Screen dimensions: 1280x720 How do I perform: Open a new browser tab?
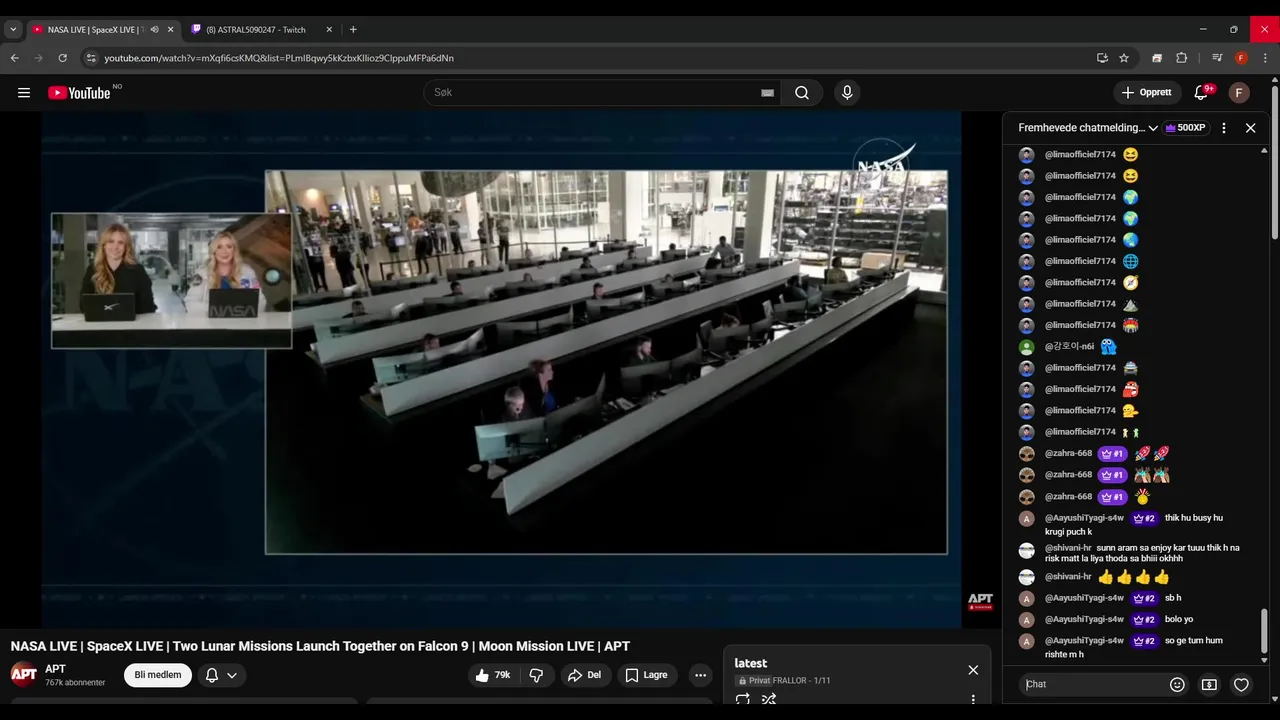tap(353, 30)
